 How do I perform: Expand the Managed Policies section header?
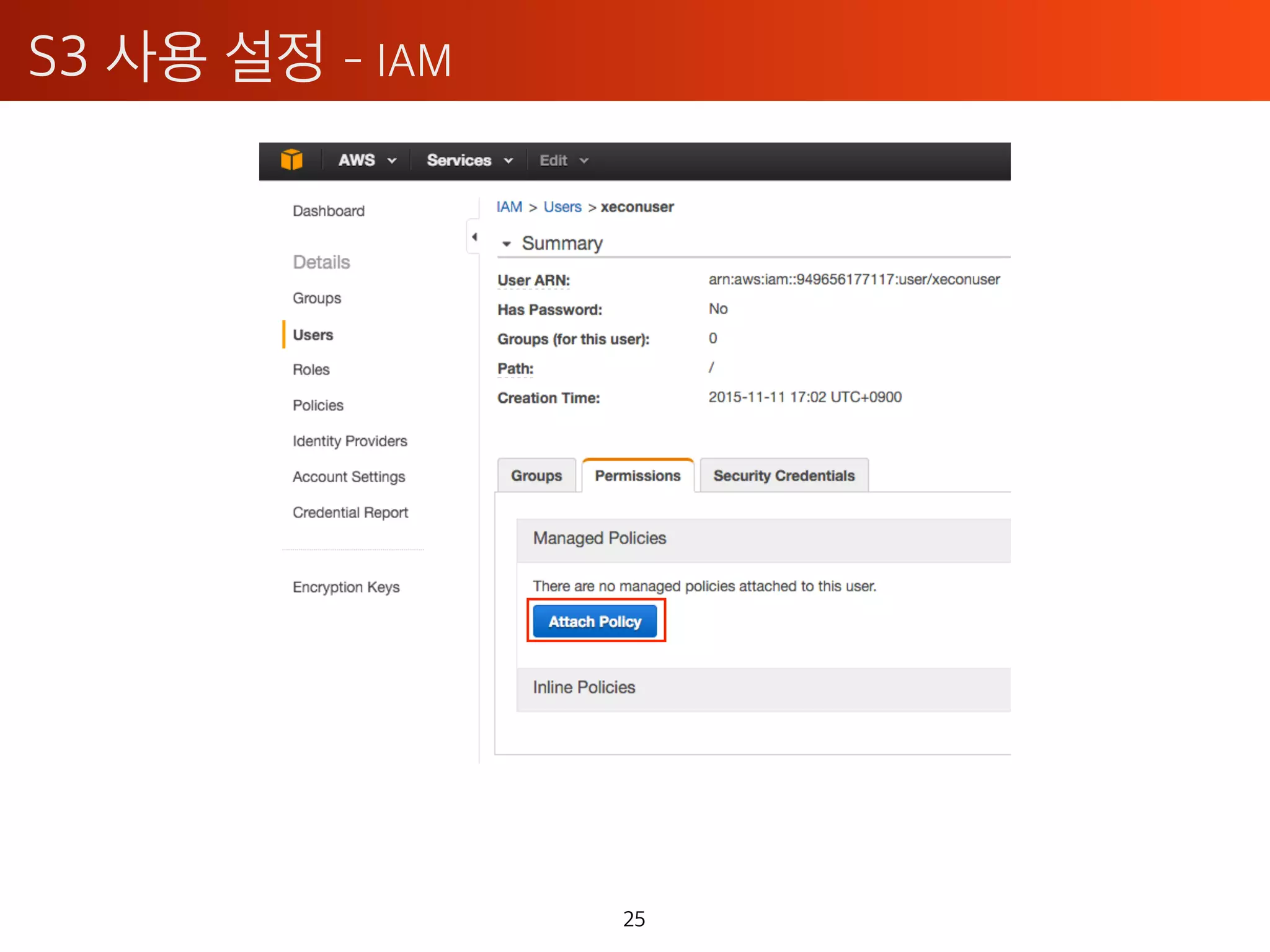pyautogui.click(x=763, y=539)
